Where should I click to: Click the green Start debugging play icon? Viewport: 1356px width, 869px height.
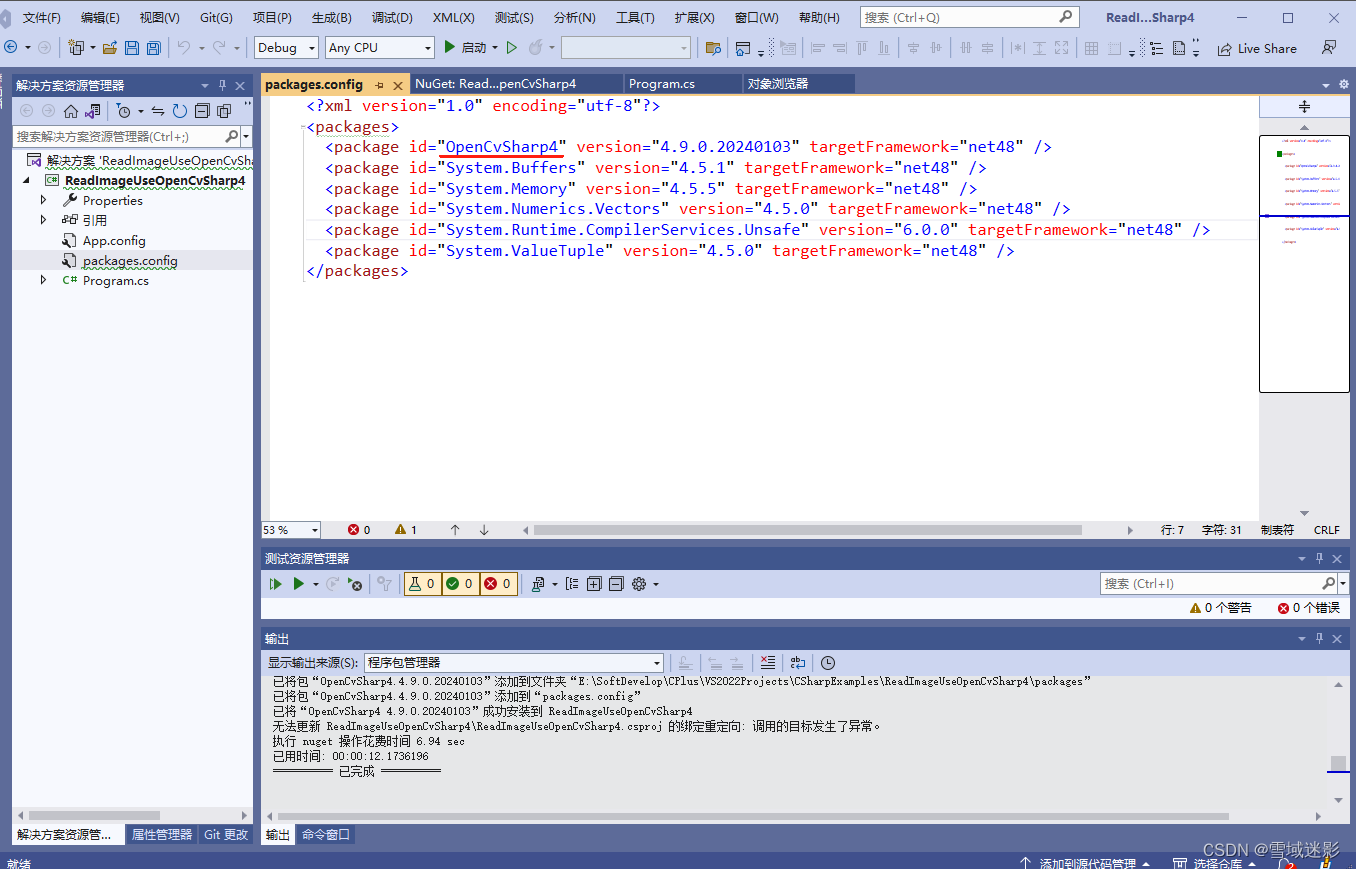click(x=450, y=47)
